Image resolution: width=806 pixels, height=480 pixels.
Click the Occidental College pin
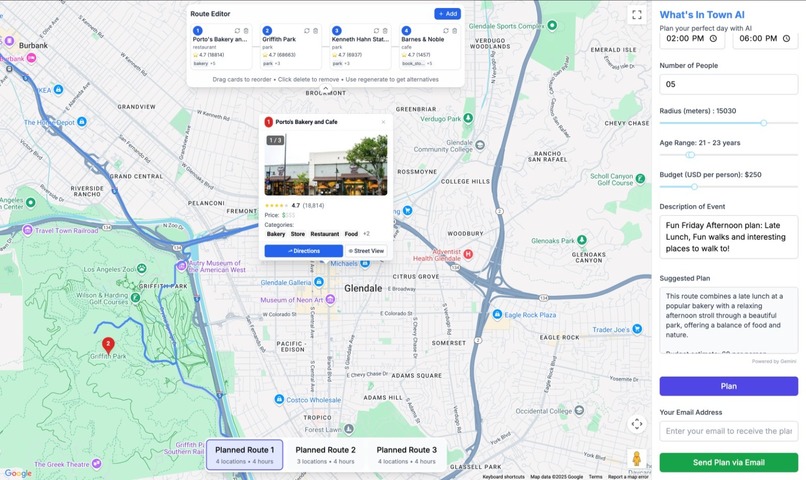click(x=579, y=410)
